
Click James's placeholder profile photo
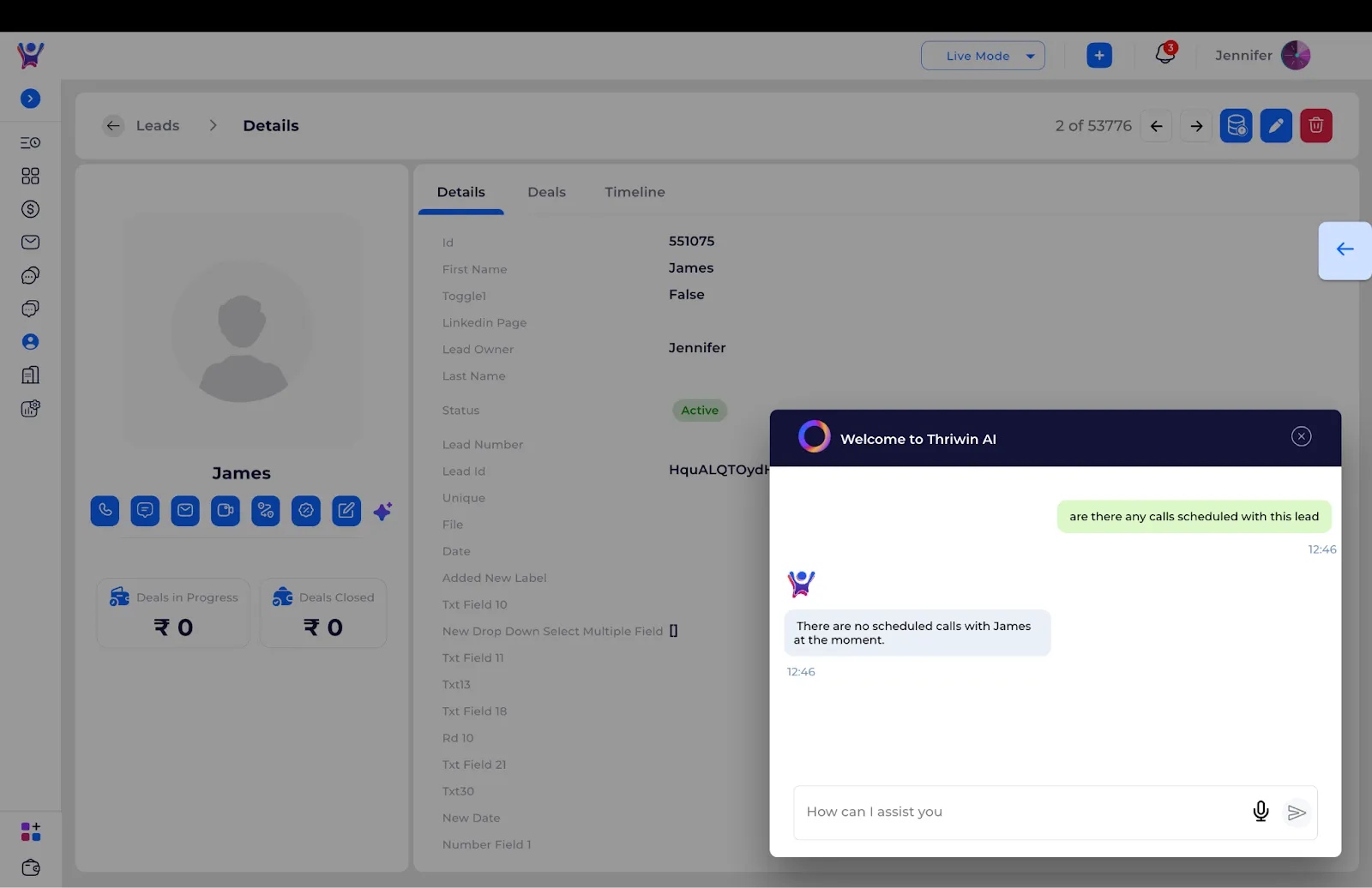[242, 332]
